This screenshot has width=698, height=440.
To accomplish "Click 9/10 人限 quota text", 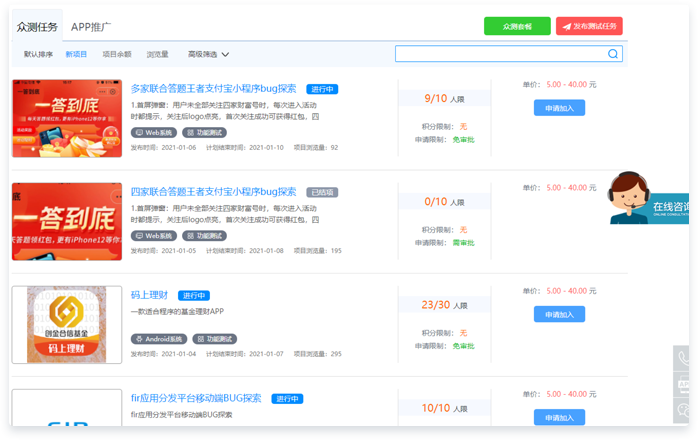I will [444, 98].
